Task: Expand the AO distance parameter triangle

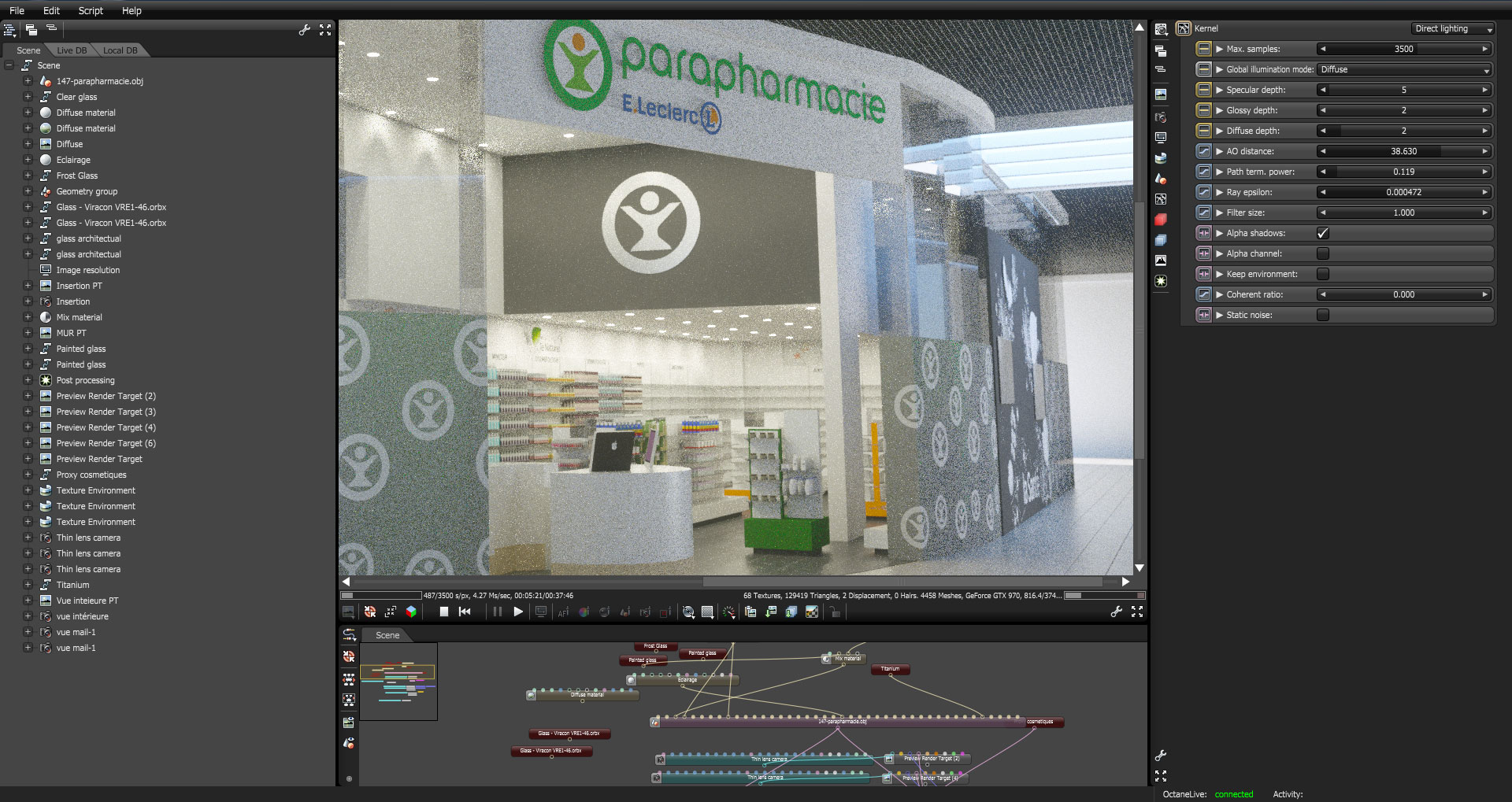Action: [x=1219, y=151]
